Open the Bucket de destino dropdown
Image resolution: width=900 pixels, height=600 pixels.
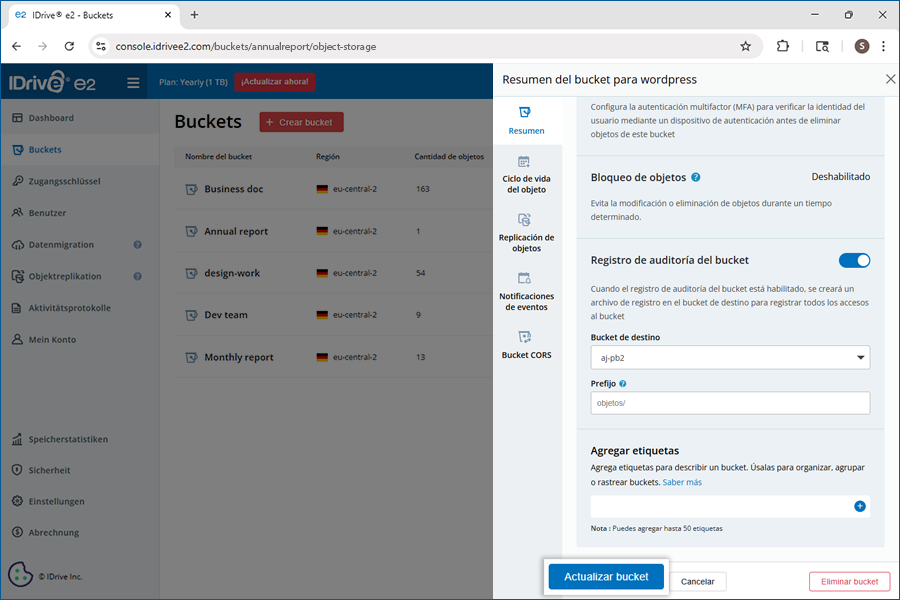[730, 358]
